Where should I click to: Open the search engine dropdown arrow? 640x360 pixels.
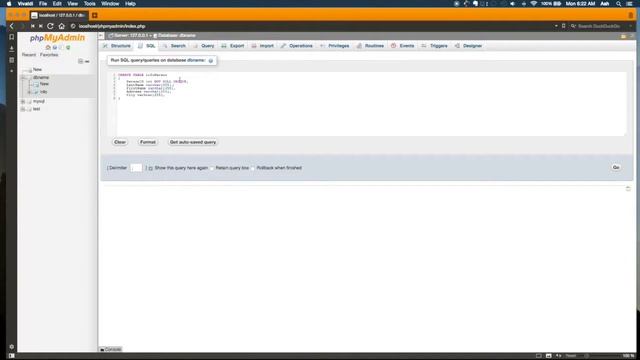tap(631, 26)
